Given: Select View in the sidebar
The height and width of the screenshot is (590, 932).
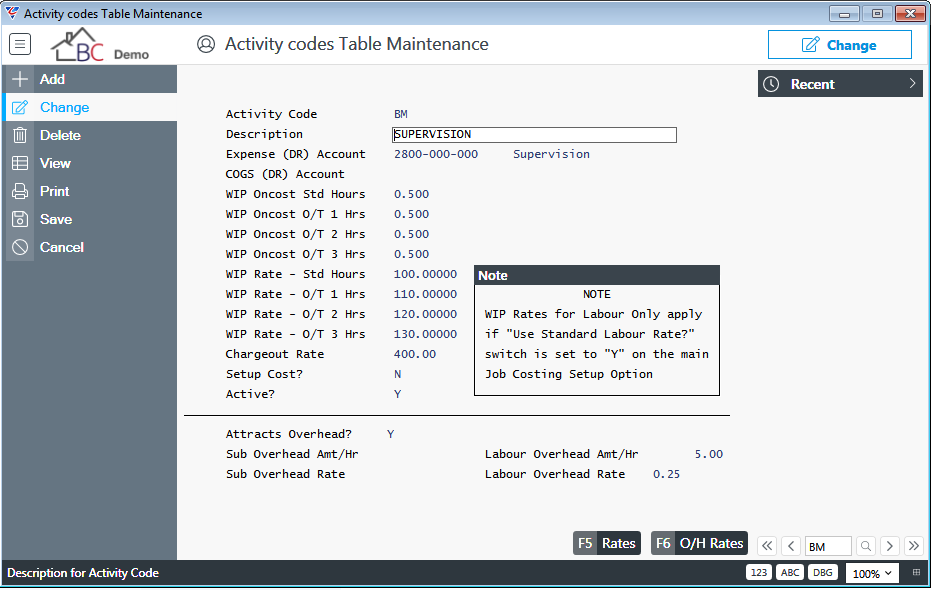Looking at the screenshot, I should click(x=91, y=163).
